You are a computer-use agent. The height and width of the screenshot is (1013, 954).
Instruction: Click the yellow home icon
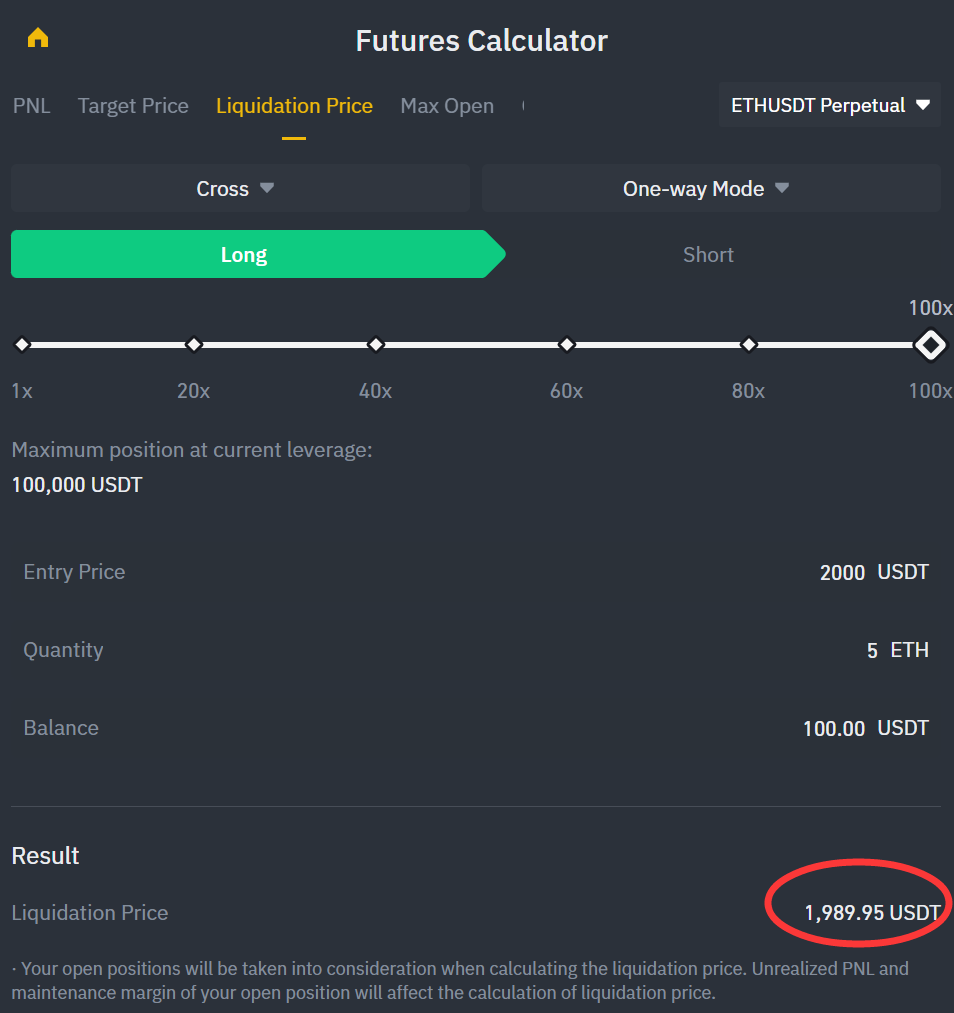[38, 39]
